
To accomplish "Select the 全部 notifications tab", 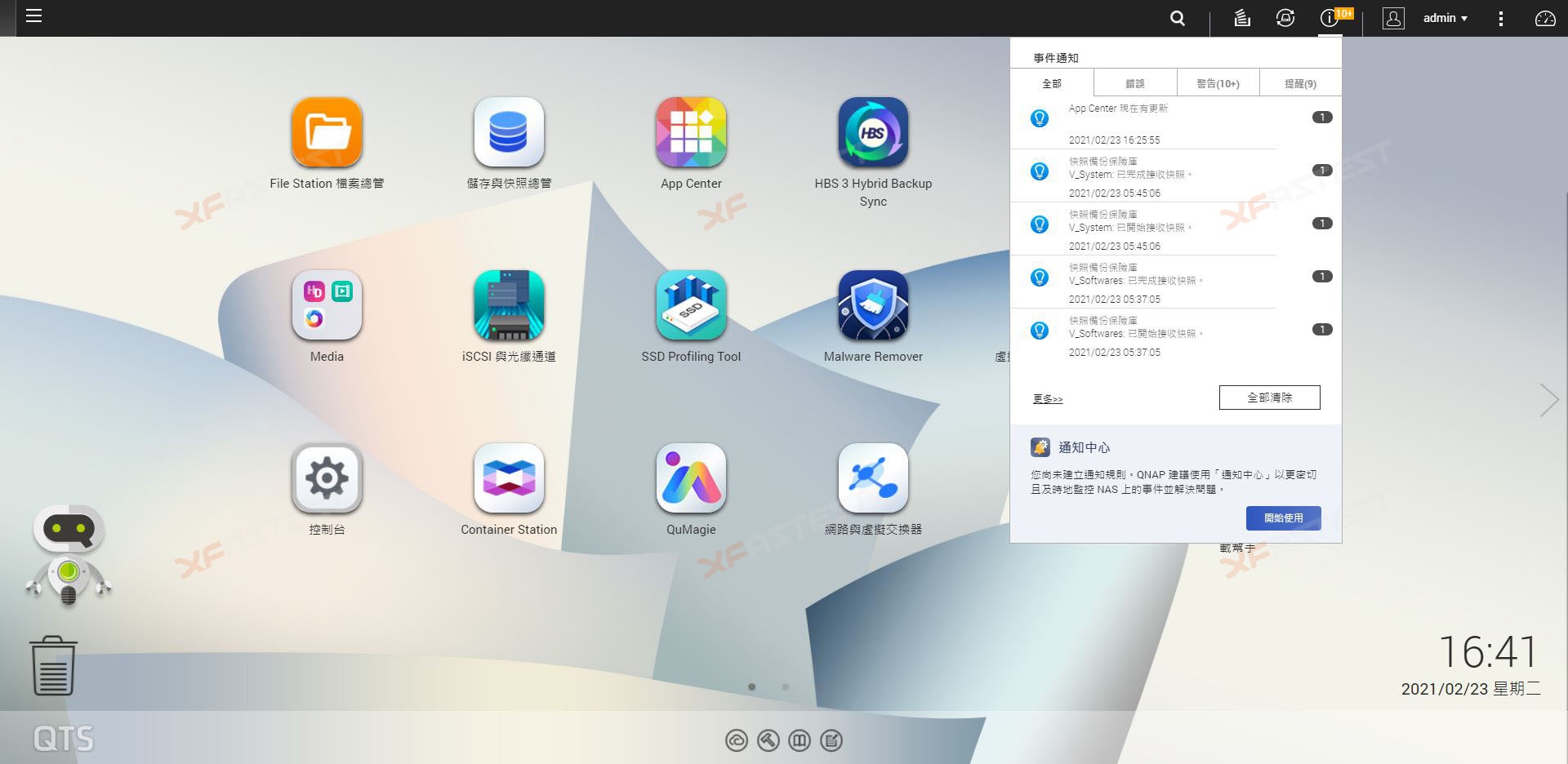I will tap(1052, 83).
